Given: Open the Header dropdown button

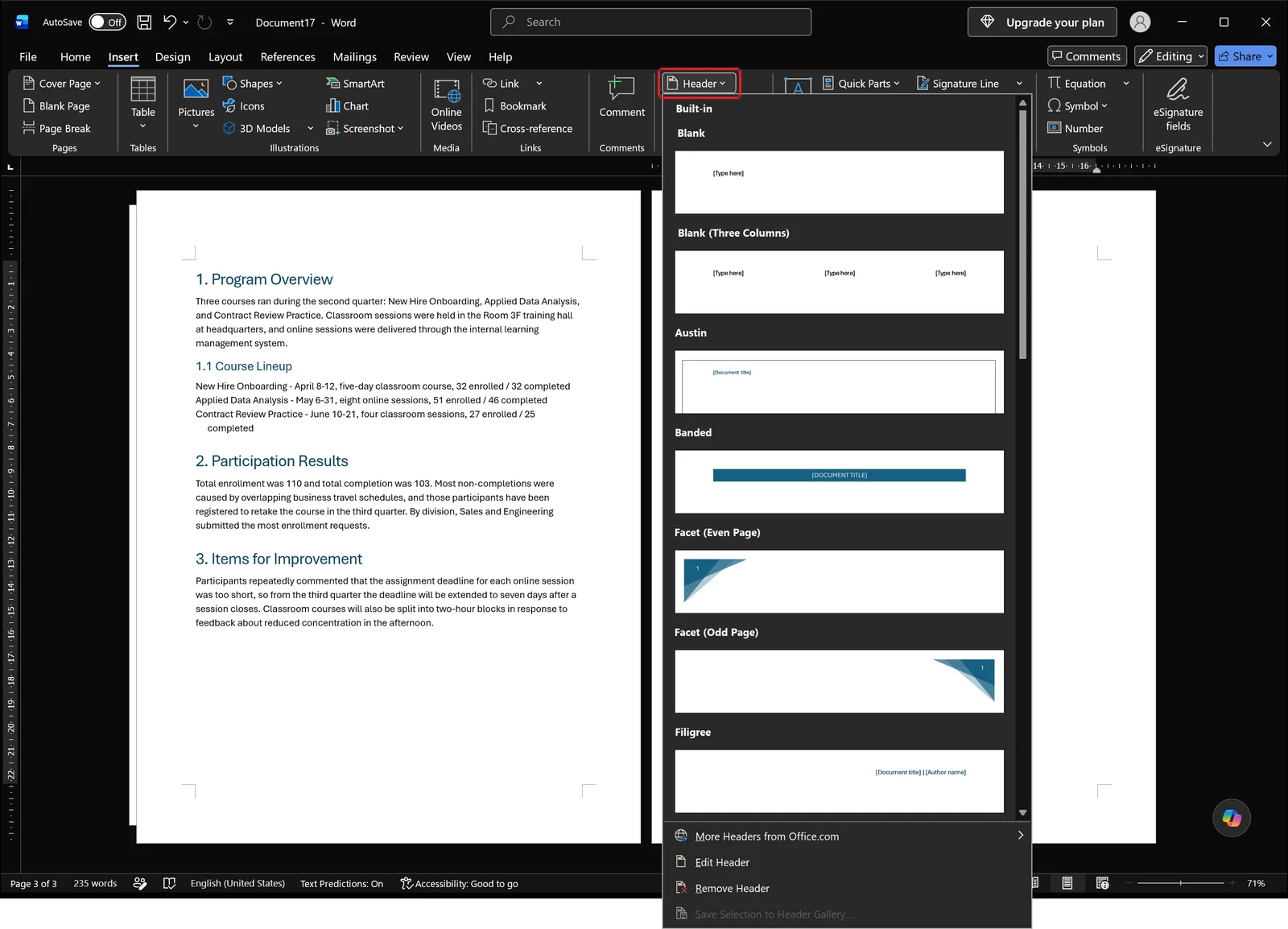Looking at the screenshot, I should point(697,84).
